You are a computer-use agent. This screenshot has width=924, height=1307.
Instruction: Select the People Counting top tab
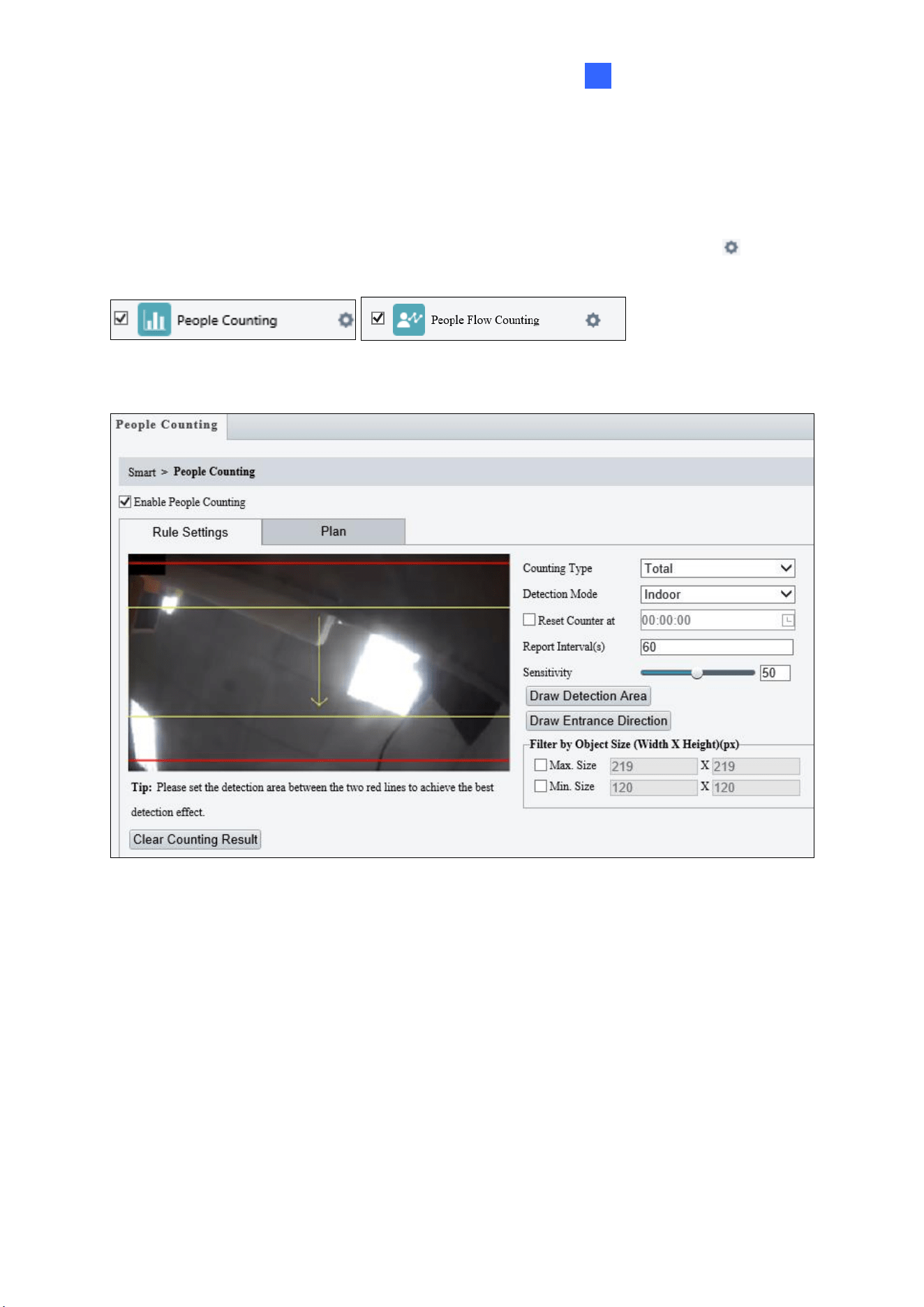coord(167,425)
